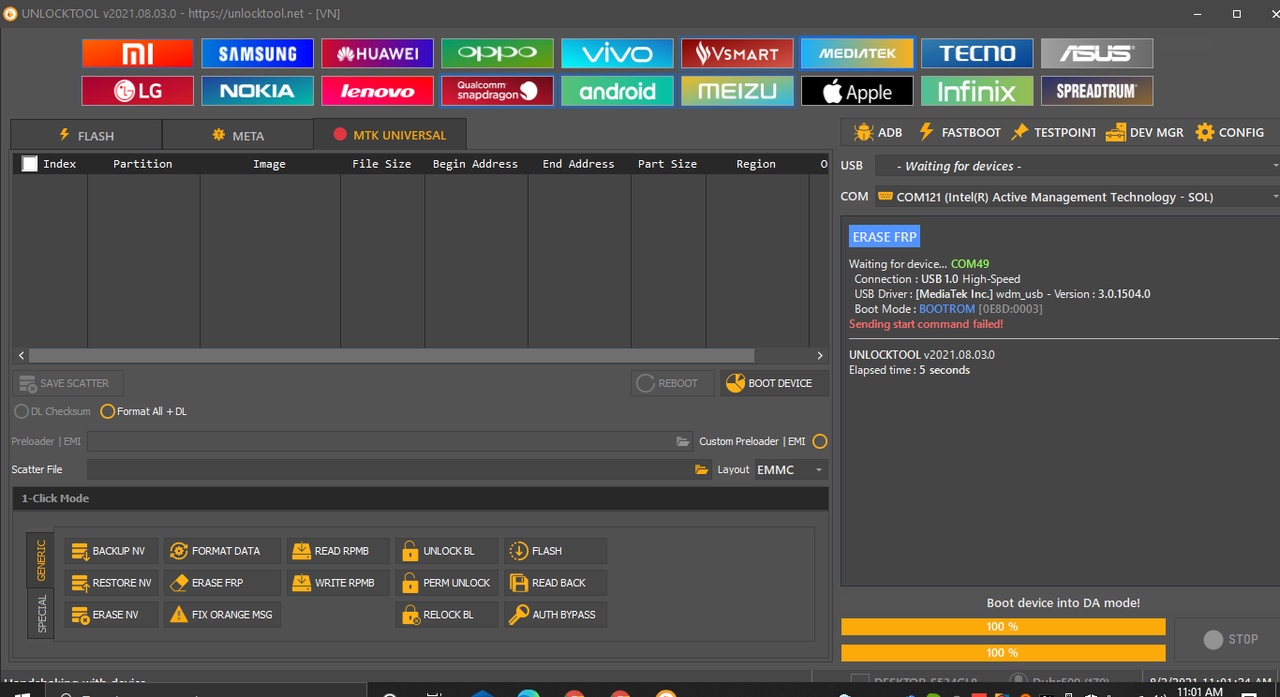Pick the OPPO brand tile
Screen dimensions: 1280x697
tap(497, 53)
